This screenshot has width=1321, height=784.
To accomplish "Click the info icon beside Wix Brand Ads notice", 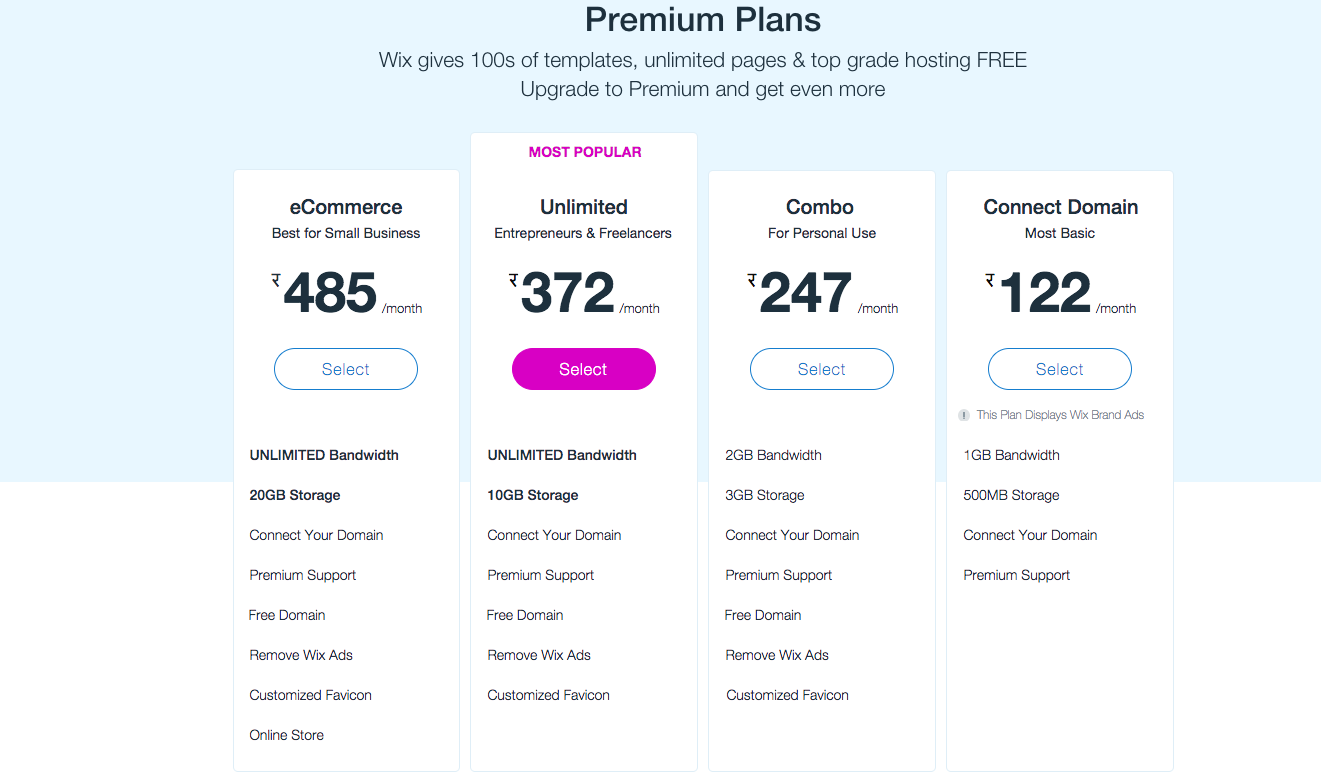I will [964, 415].
